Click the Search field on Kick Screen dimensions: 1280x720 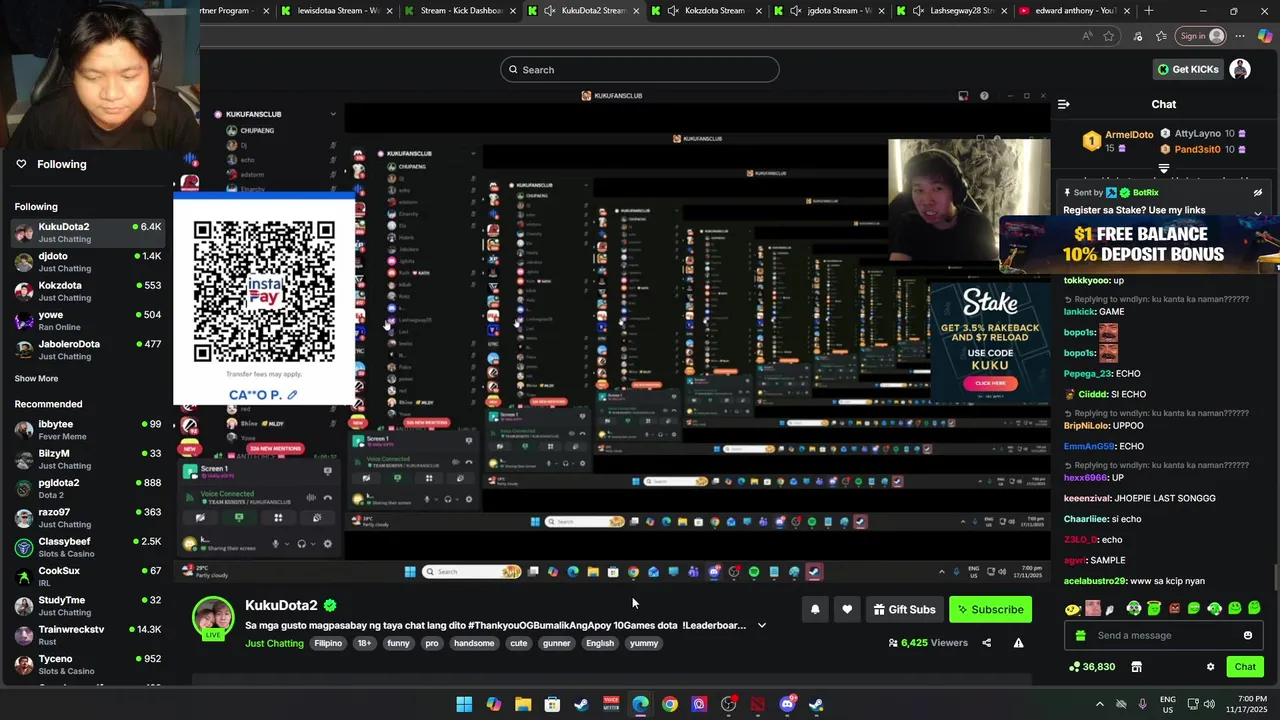[640, 69]
